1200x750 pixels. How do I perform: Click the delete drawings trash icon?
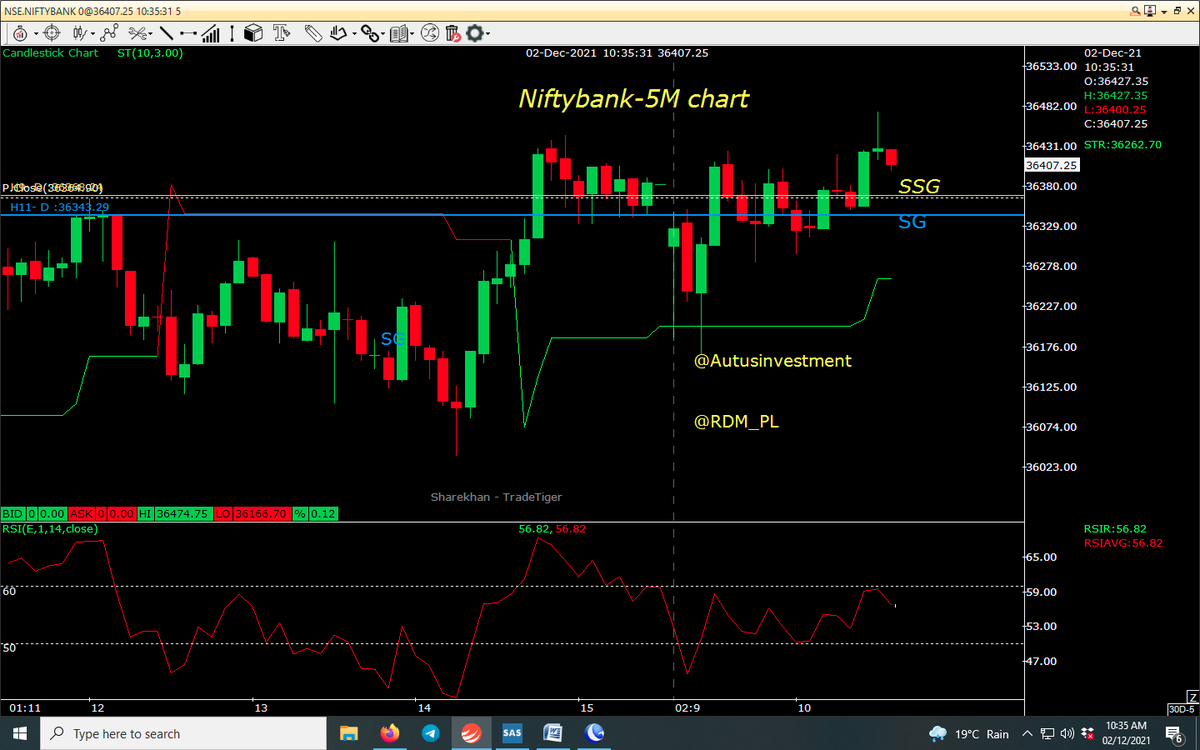[452, 33]
